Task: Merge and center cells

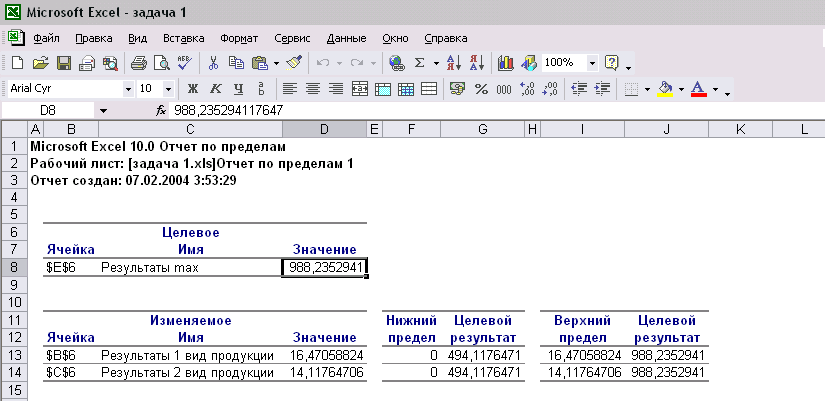Action: pos(359,89)
